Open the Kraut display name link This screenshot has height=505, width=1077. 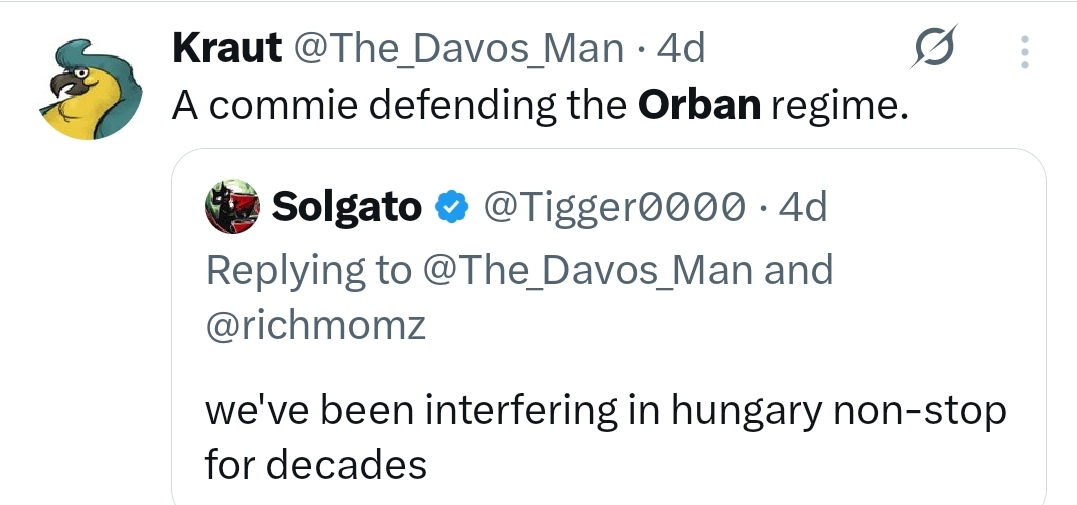click(226, 47)
